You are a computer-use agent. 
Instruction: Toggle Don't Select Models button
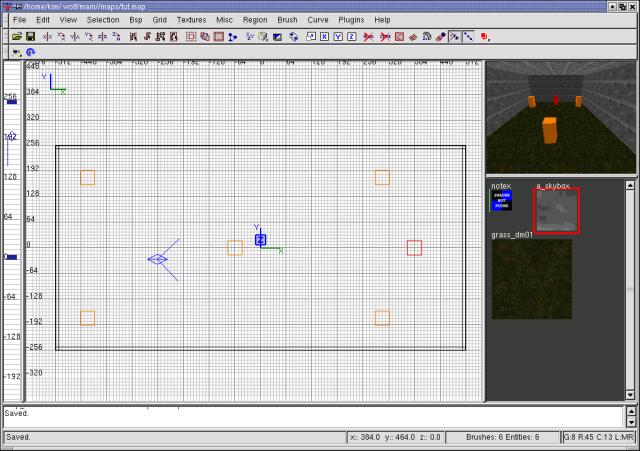(x=385, y=37)
